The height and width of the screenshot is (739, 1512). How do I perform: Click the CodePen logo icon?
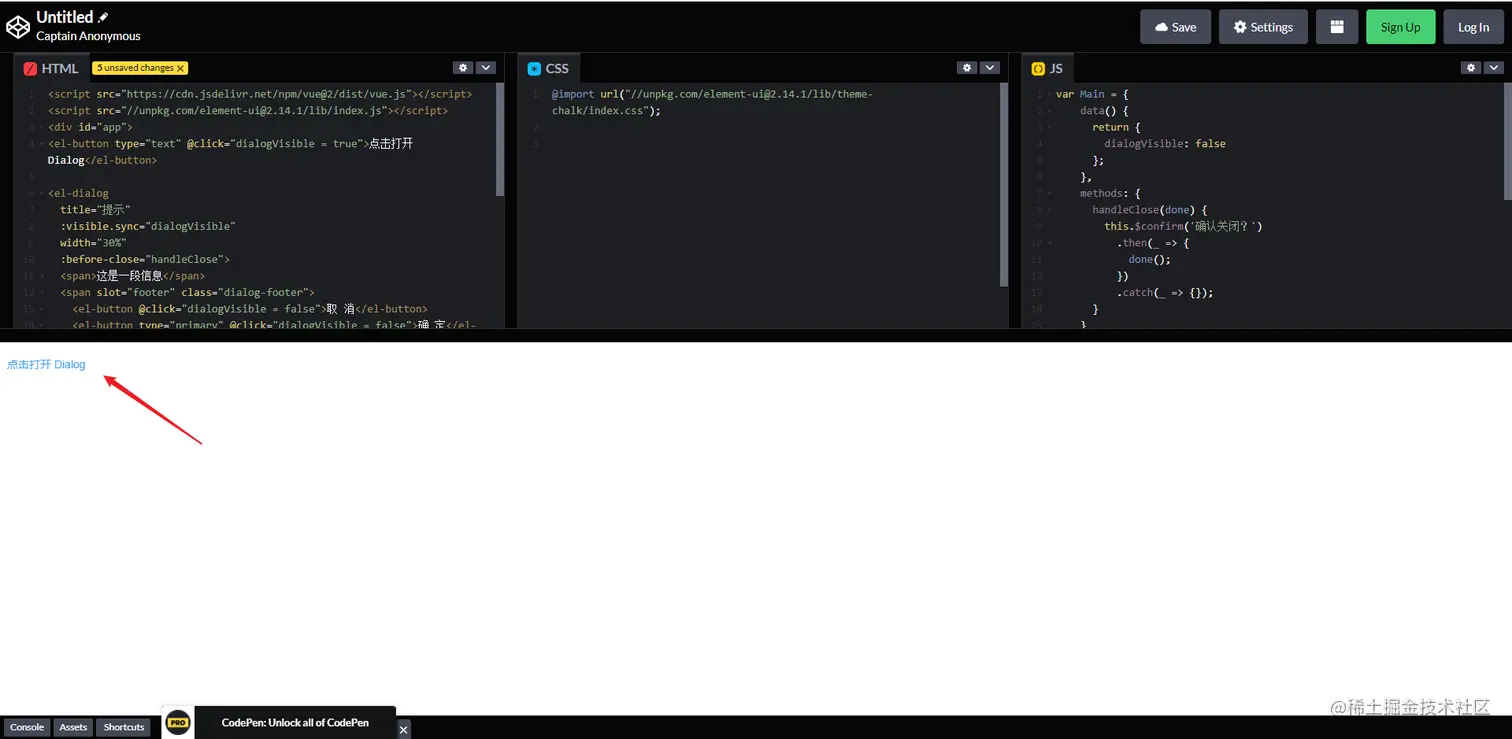coord(17,26)
